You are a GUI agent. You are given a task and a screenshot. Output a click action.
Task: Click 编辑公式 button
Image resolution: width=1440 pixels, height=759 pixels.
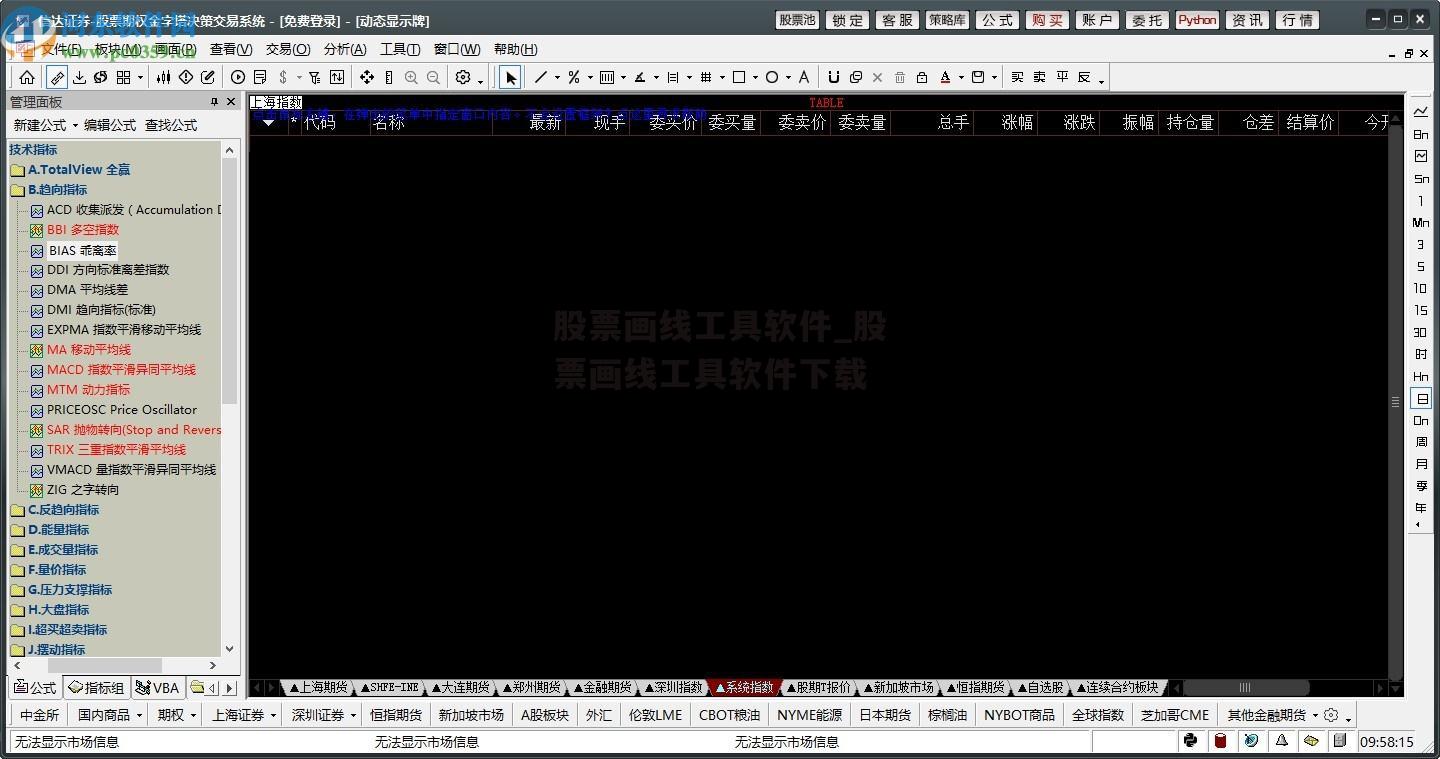[x=110, y=125]
